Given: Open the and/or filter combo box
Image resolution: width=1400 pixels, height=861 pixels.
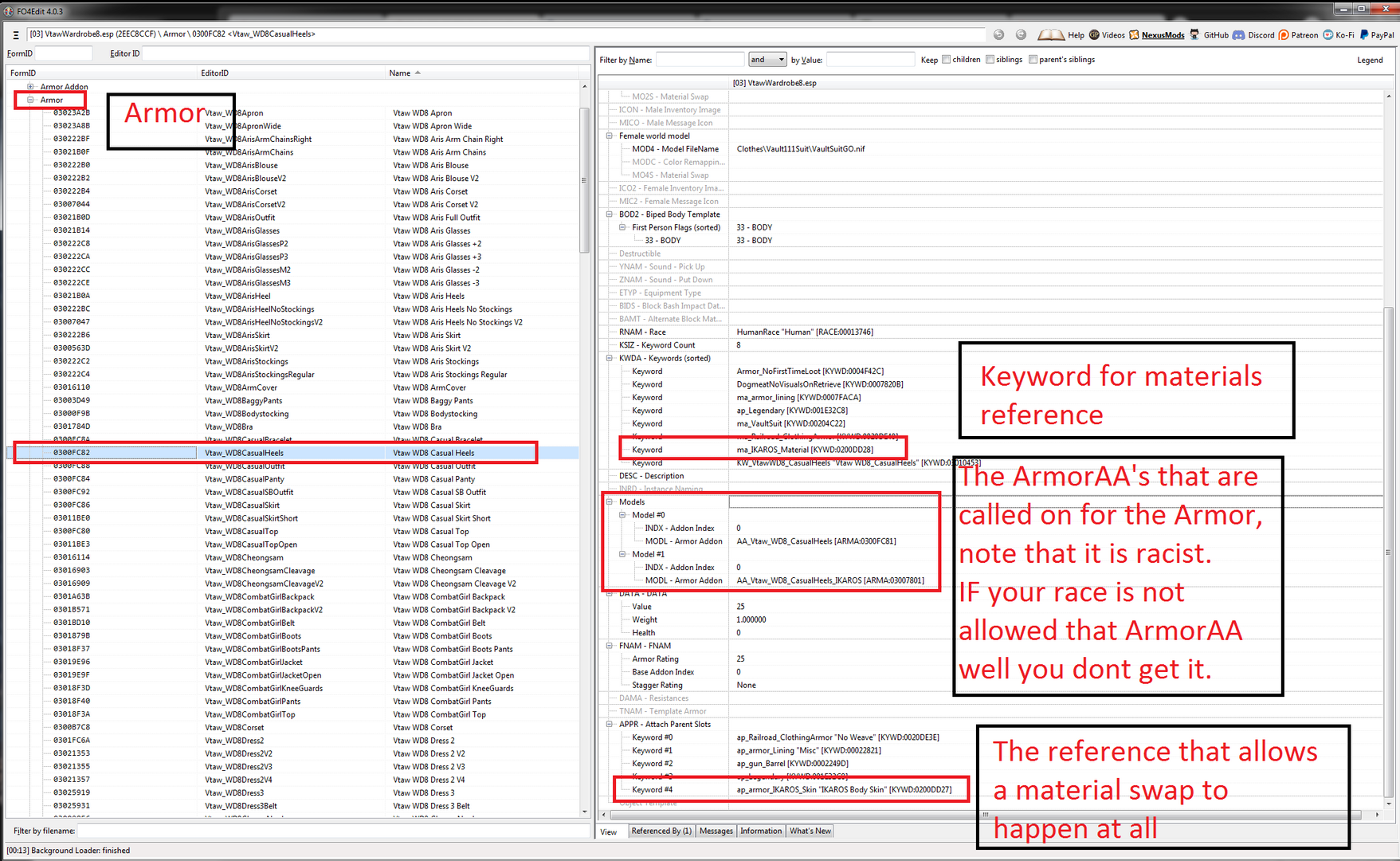Looking at the screenshot, I should [x=767, y=60].
